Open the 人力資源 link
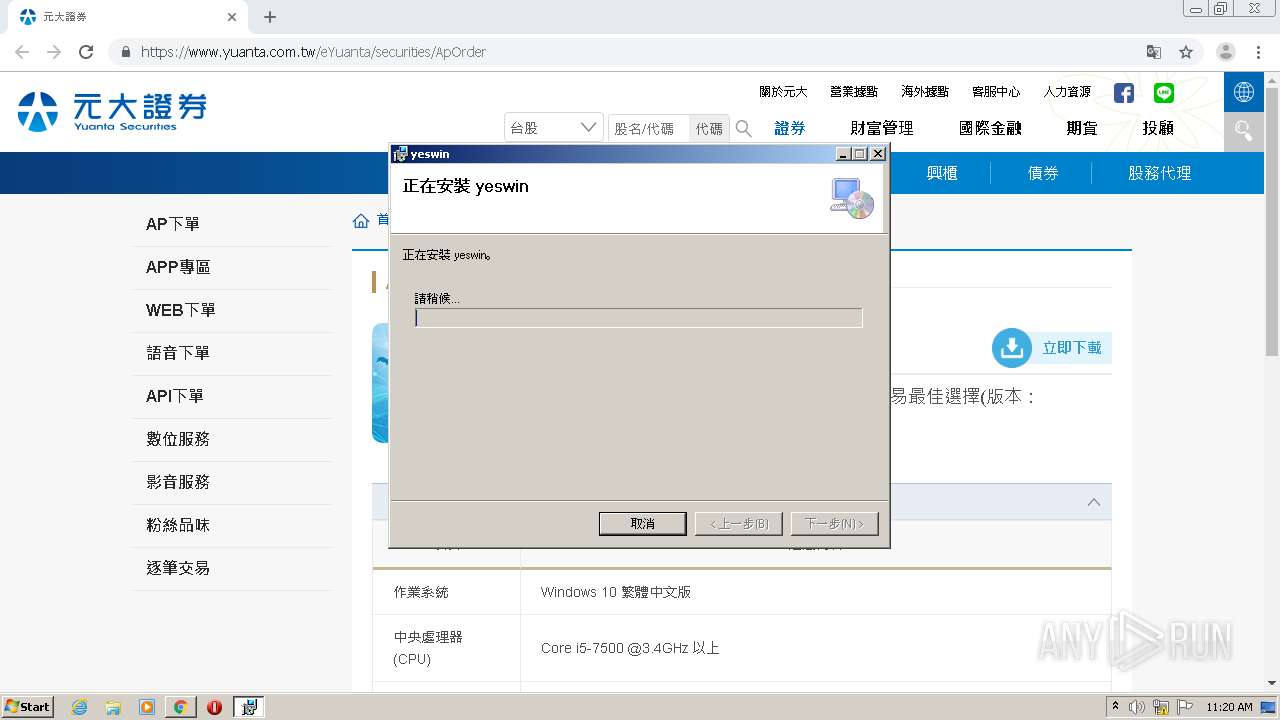This screenshot has width=1280, height=720. (x=1068, y=92)
